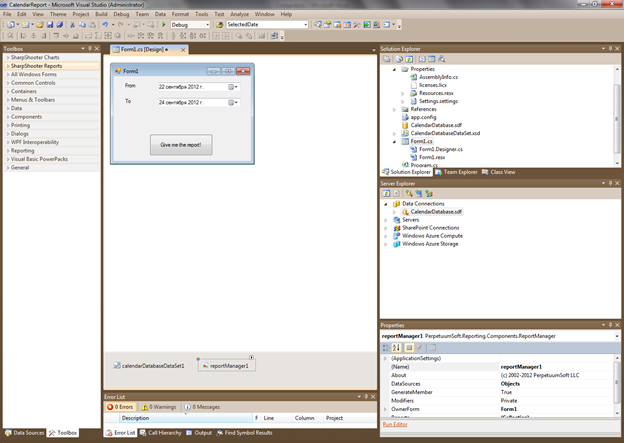The height and width of the screenshot is (443, 624).
Task: Open the Debug configuration dropdown
Action: pos(190,24)
